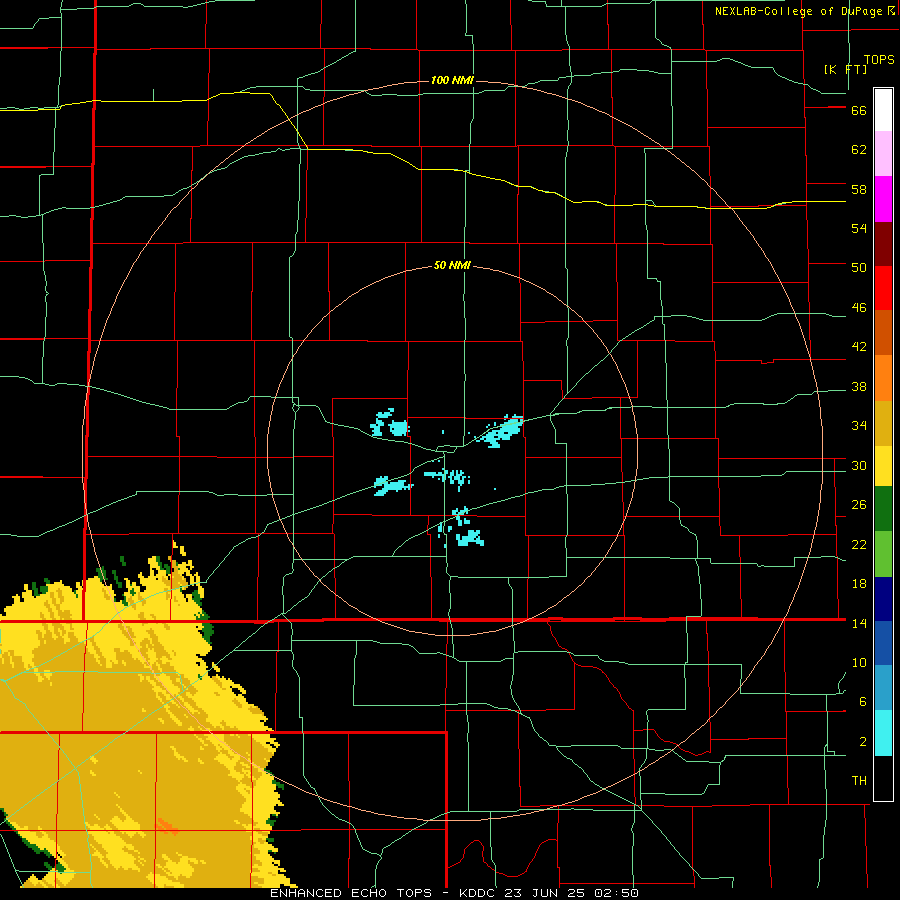Click the small orange patch in yellow echo
The image size is (900, 900).
point(167,825)
